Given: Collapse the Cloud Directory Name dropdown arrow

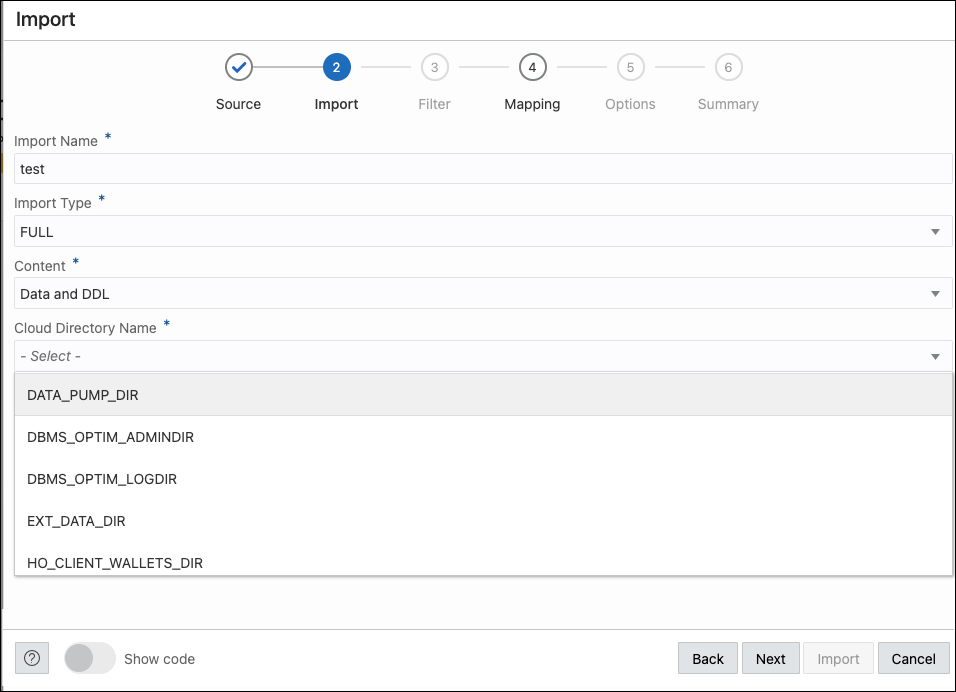Looking at the screenshot, I should point(935,357).
